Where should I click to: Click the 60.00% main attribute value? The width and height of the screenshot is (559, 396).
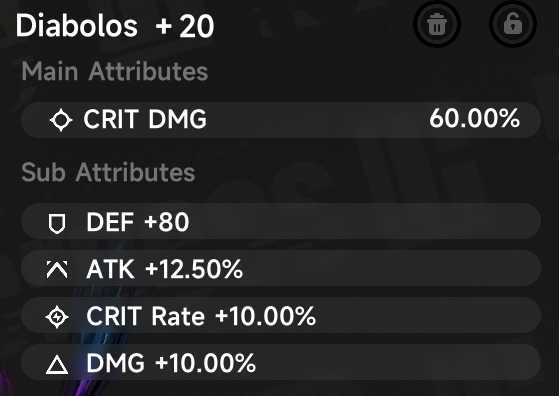474,118
